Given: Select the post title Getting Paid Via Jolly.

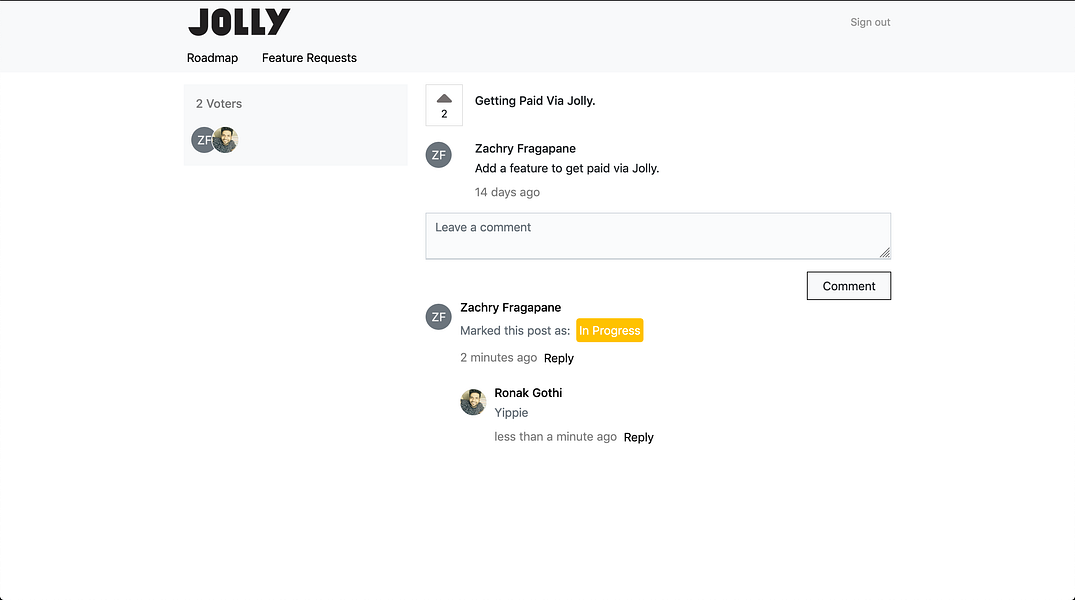Looking at the screenshot, I should [x=535, y=101].
